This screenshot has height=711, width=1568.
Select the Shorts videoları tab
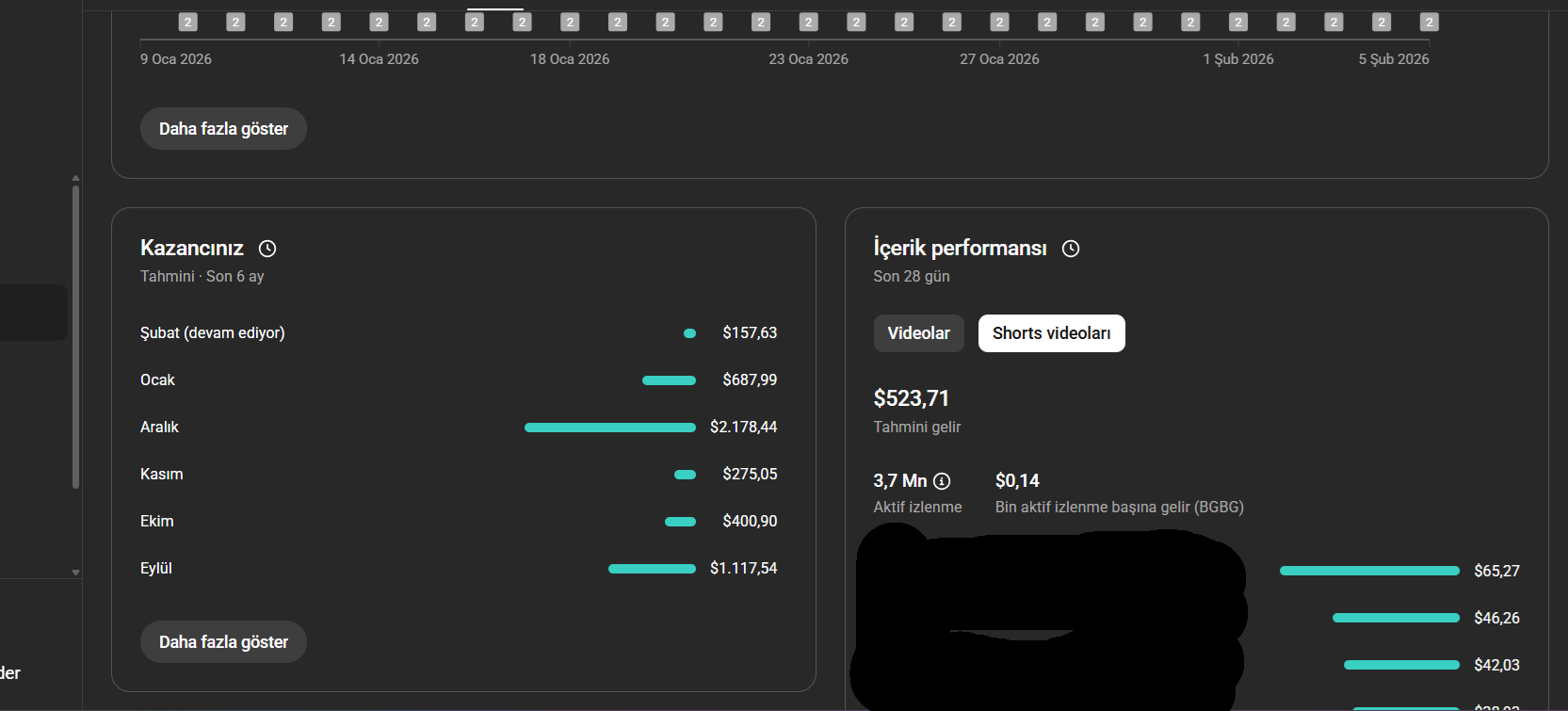(1051, 333)
